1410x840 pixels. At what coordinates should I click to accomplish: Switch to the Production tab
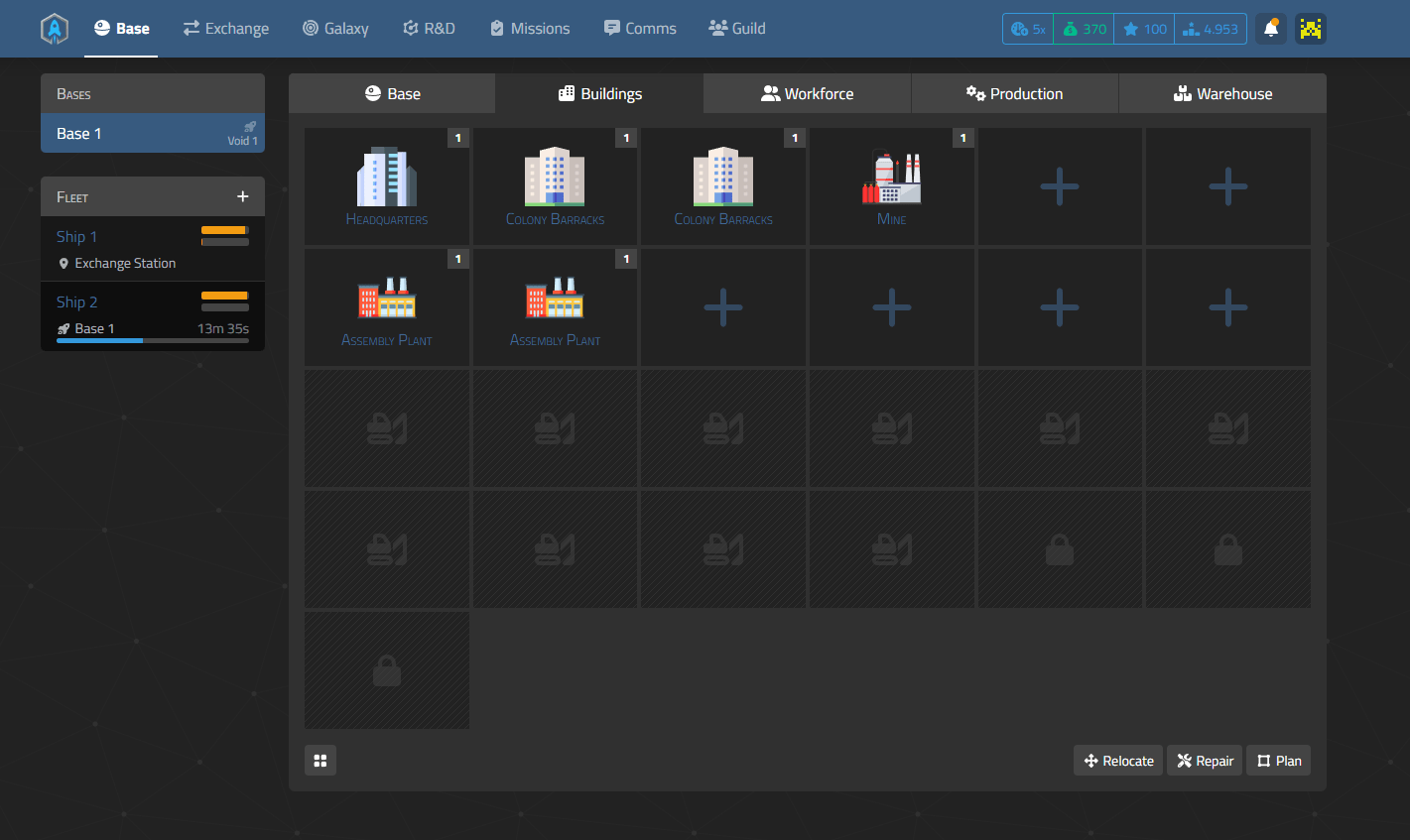pos(1015,93)
